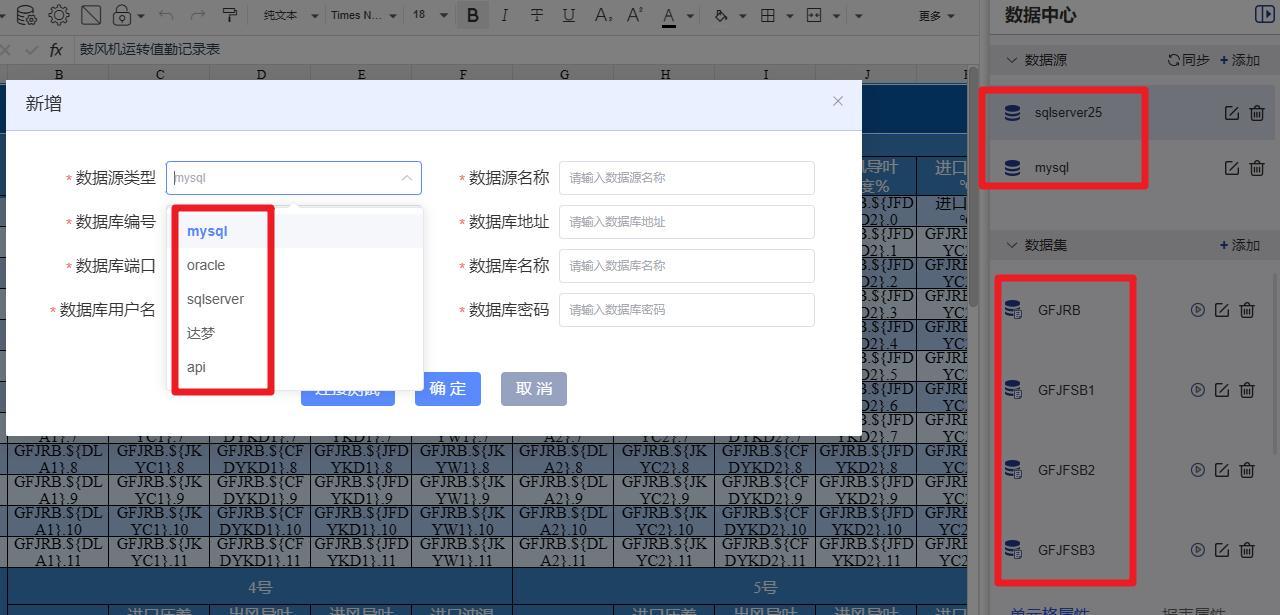
Task: Open the settings gear icon
Action: pos(59,15)
